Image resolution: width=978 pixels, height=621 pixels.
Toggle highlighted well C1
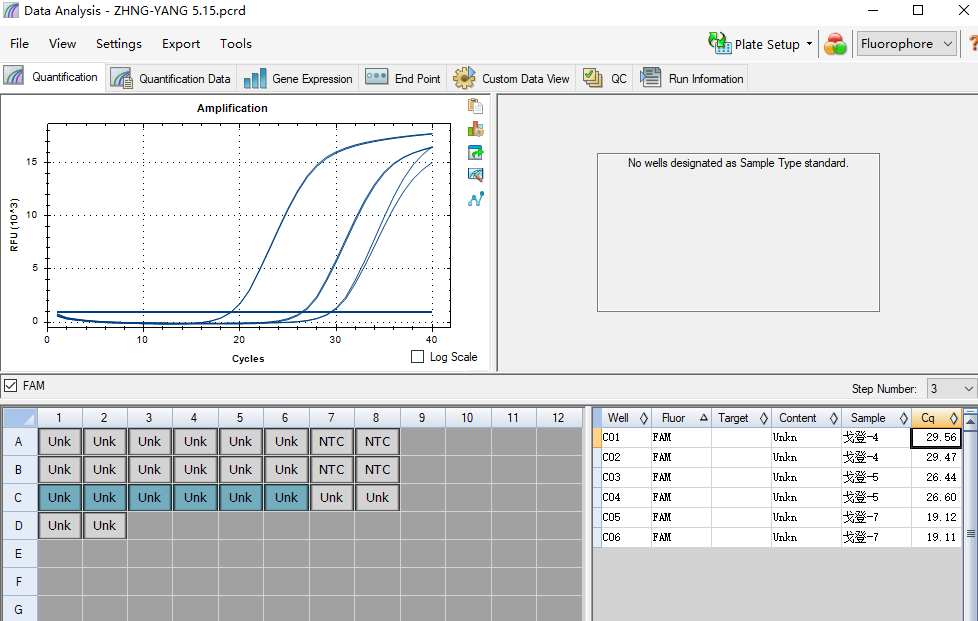[59, 498]
